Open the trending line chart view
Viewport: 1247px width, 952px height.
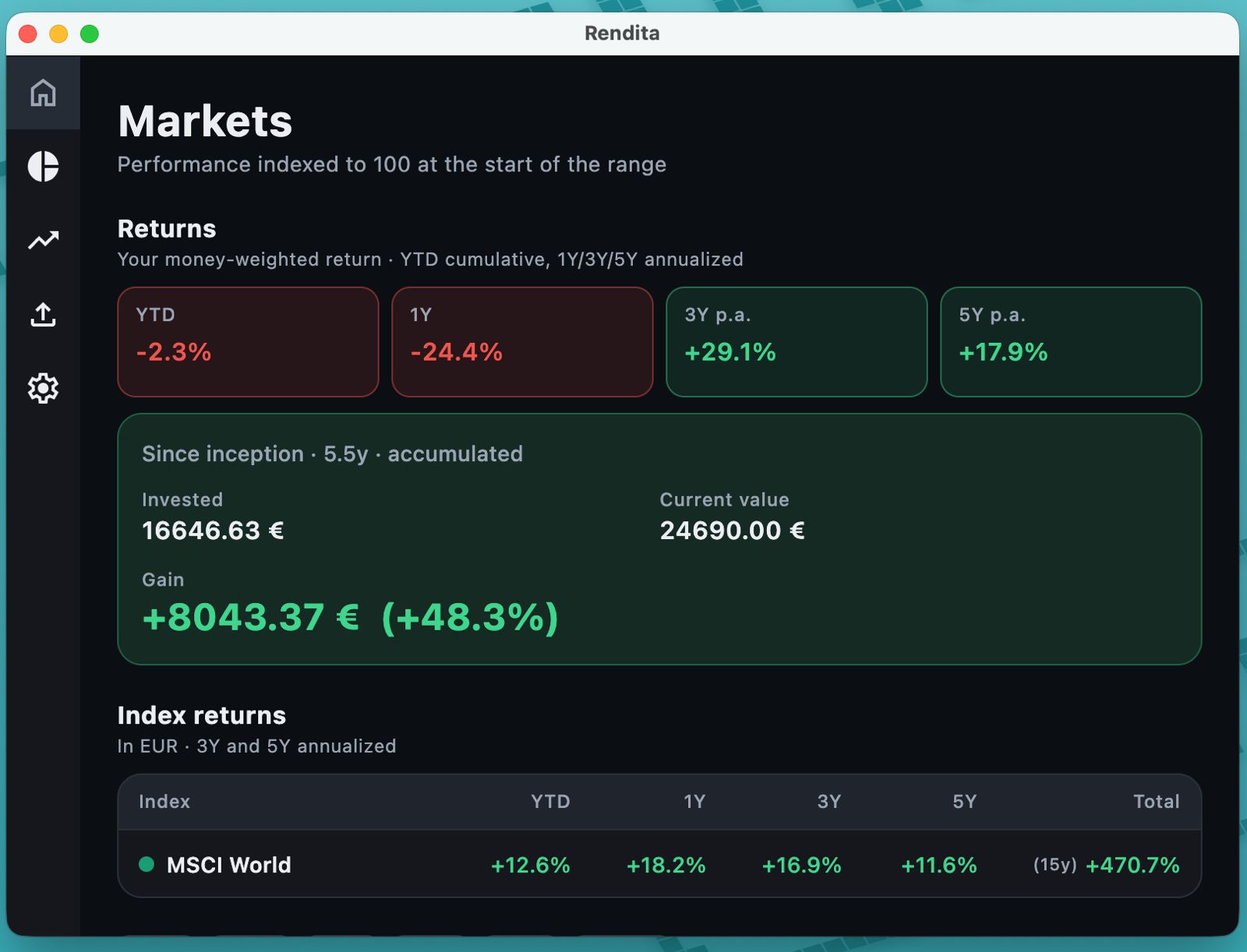coord(43,240)
